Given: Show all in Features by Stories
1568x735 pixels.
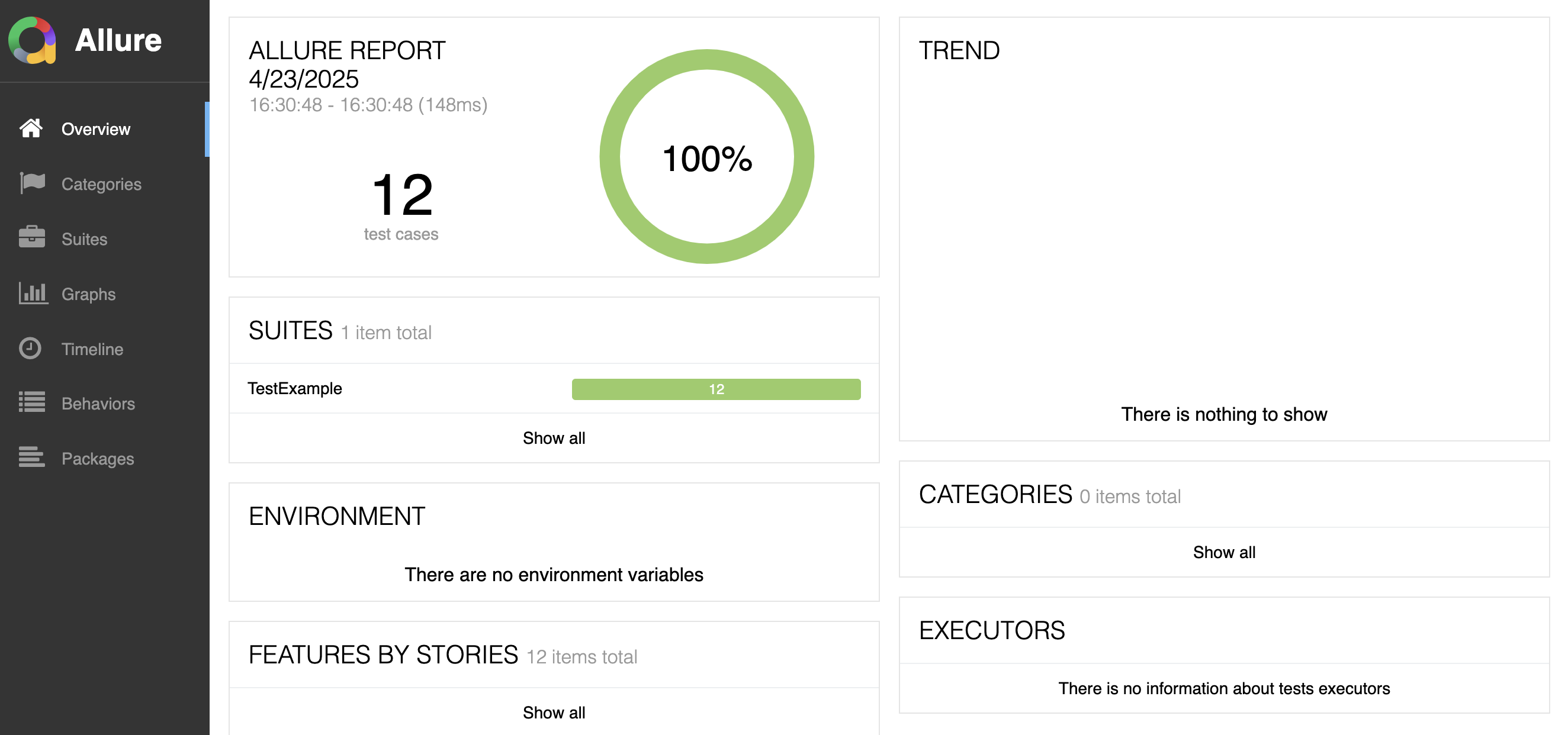Looking at the screenshot, I should pos(553,713).
